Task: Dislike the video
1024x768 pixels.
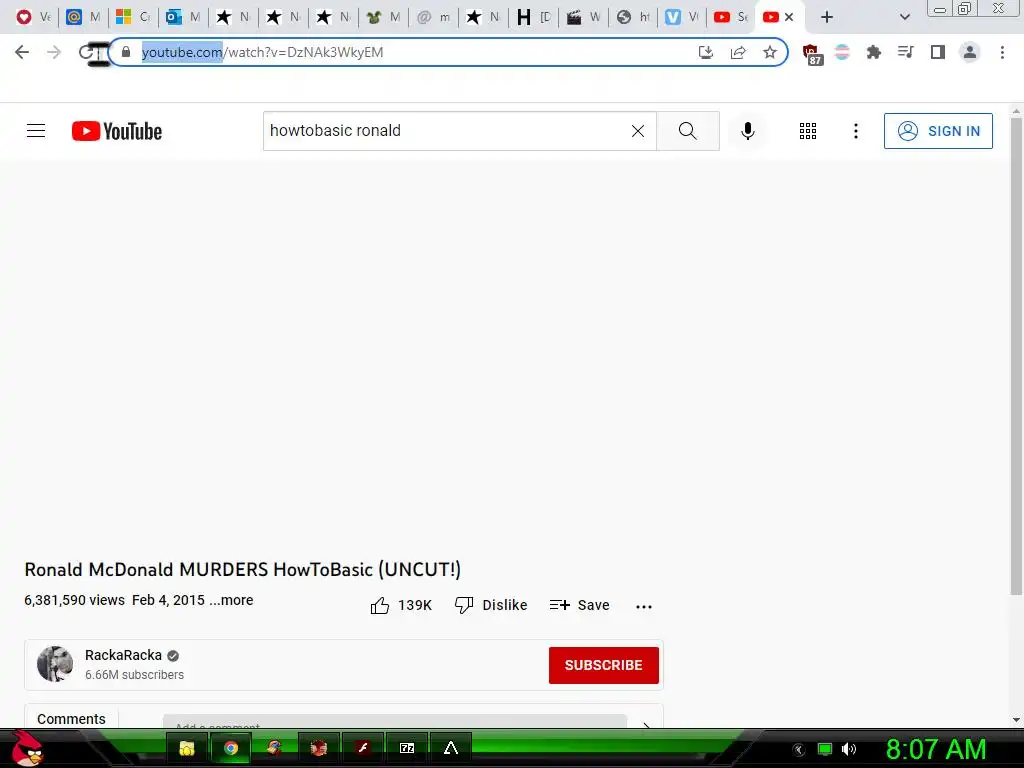Action: (x=491, y=605)
